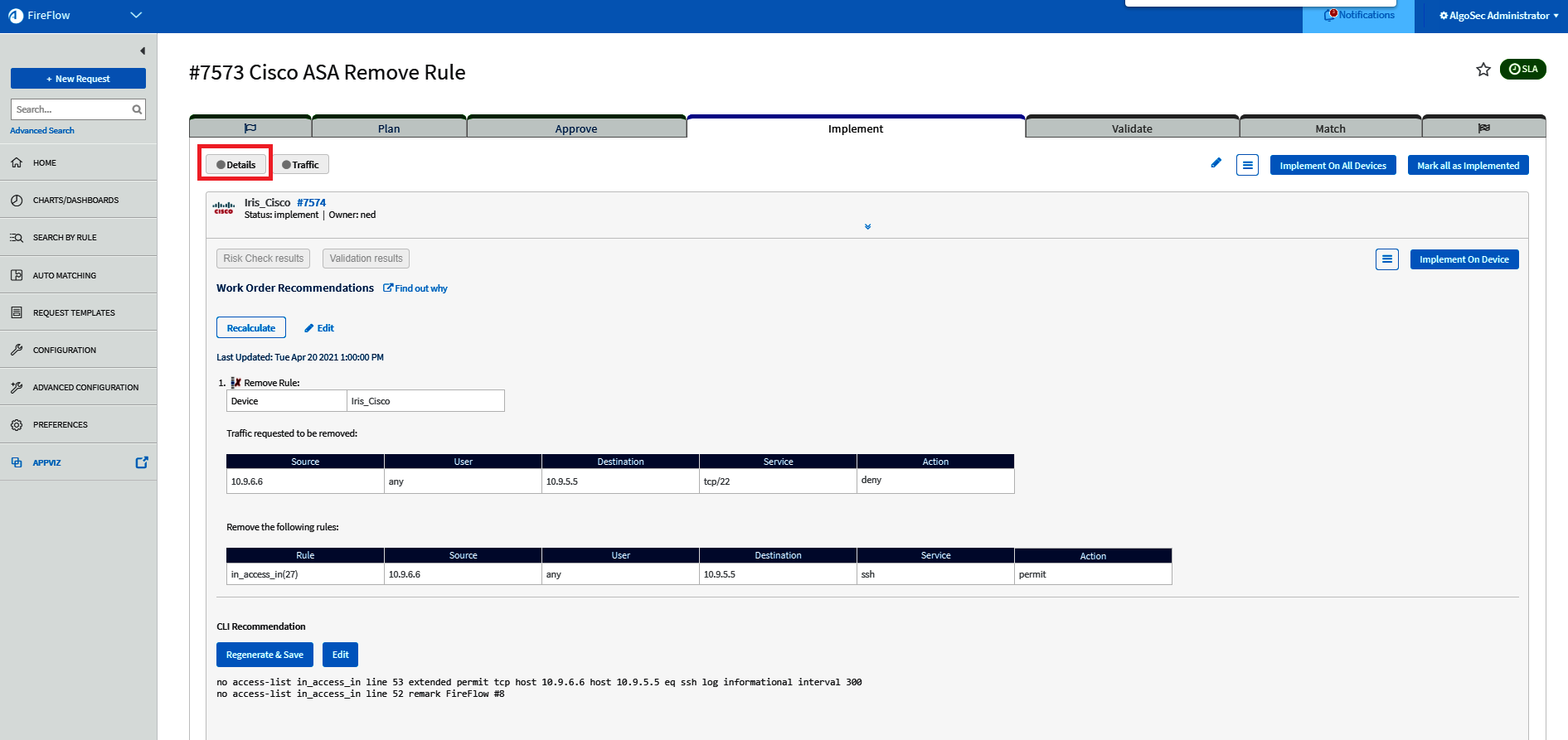Click the star favorite icon
This screenshot has height=740, width=1568.
coord(1483,70)
